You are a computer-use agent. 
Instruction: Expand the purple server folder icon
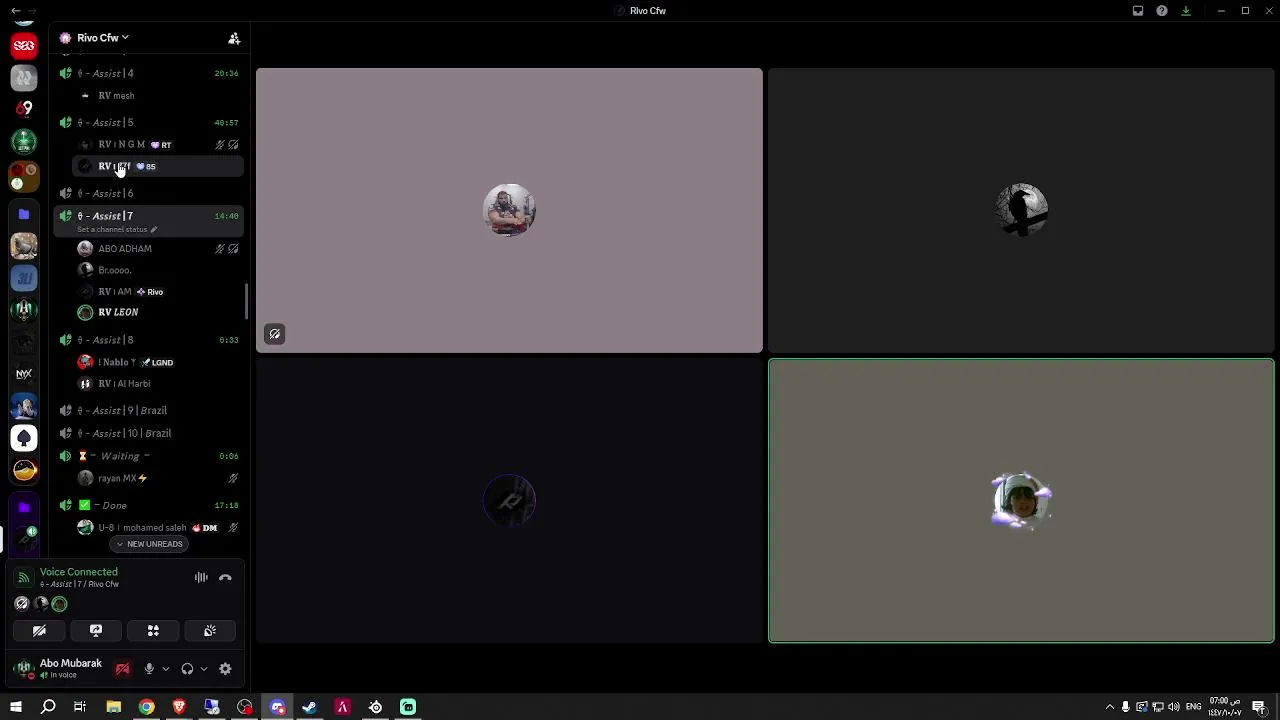click(x=24, y=508)
